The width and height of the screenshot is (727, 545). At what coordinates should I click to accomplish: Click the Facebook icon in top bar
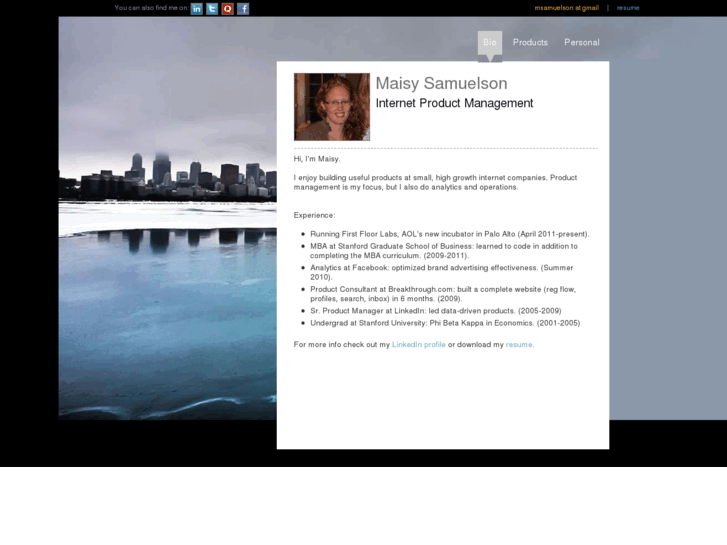pos(243,8)
